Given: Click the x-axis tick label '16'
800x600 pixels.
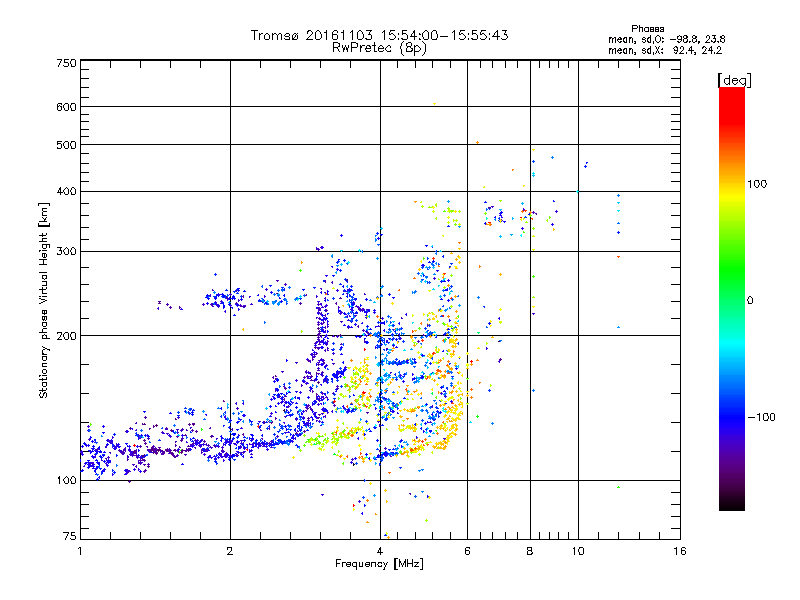Looking at the screenshot, I should click(680, 551).
